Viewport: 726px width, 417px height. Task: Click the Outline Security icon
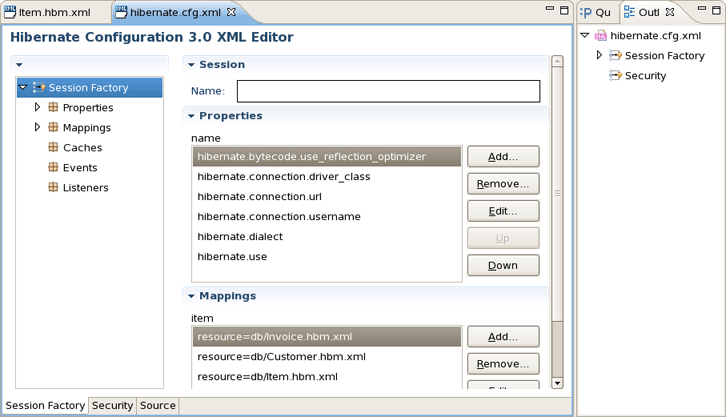coord(615,75)
